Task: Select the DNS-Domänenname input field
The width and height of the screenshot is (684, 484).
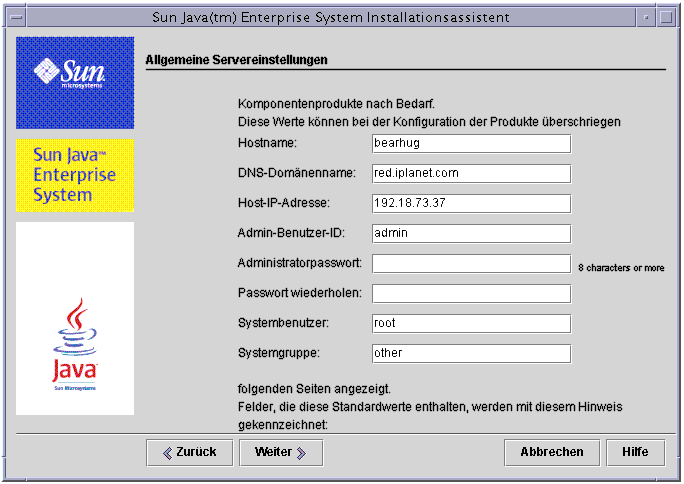Action: tap(471, 174)
